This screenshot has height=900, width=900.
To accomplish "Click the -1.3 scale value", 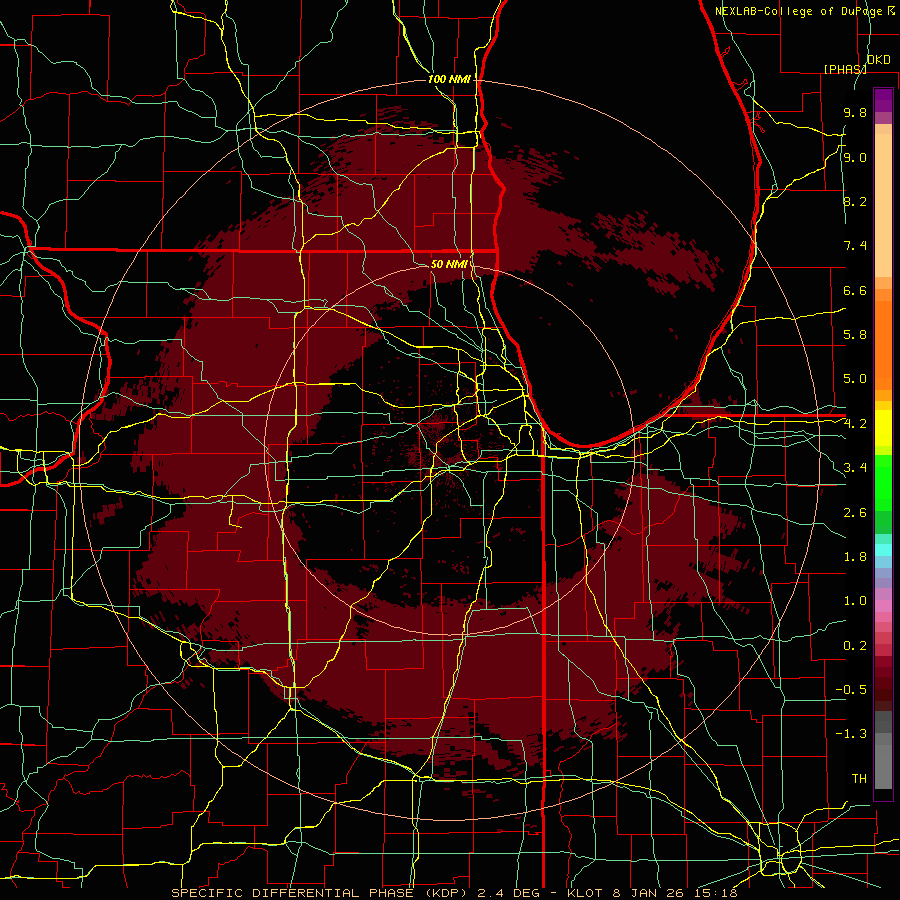I will (x=851, y=734).
